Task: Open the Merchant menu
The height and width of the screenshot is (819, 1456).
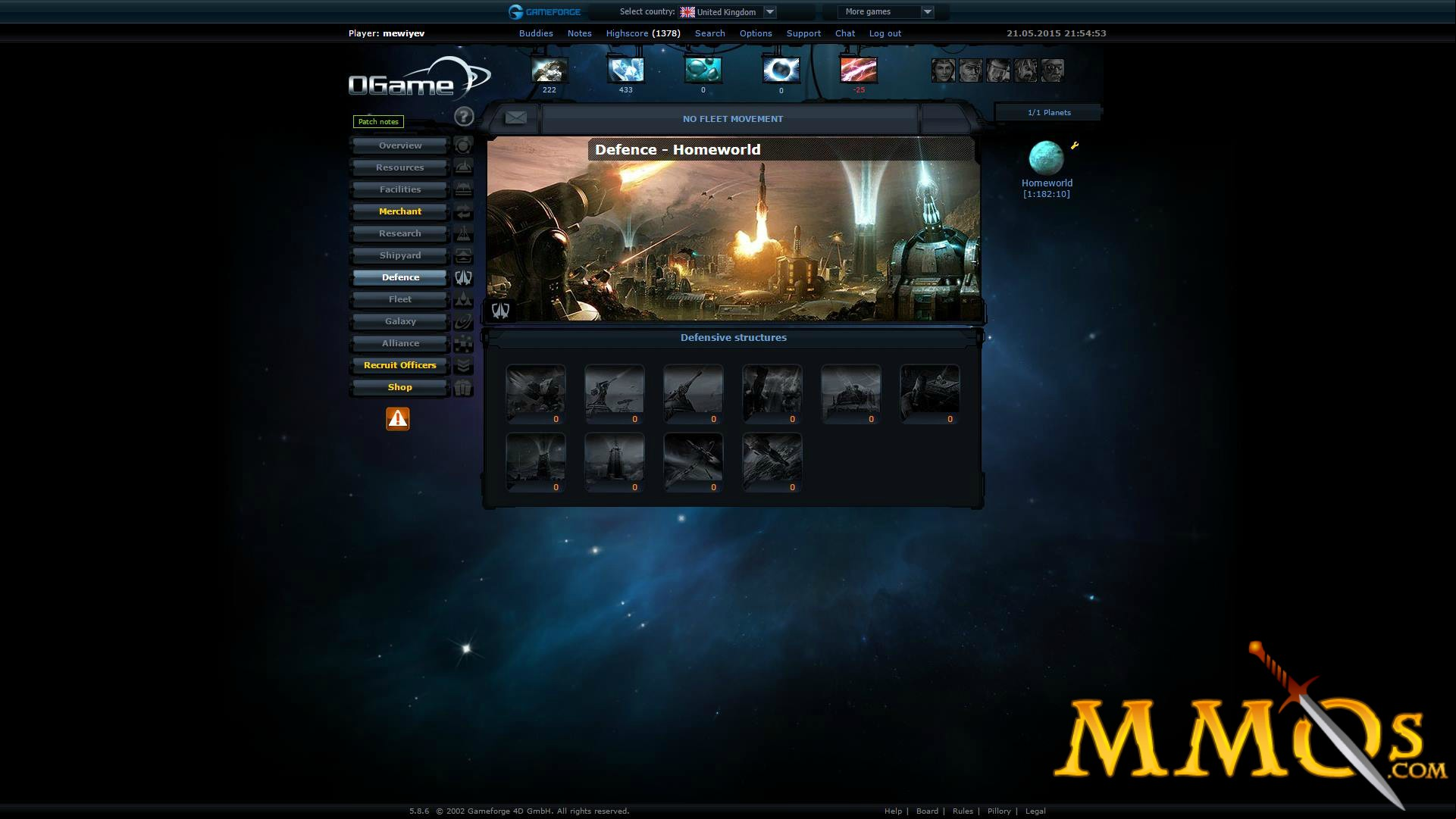Action: pos(400,211)
